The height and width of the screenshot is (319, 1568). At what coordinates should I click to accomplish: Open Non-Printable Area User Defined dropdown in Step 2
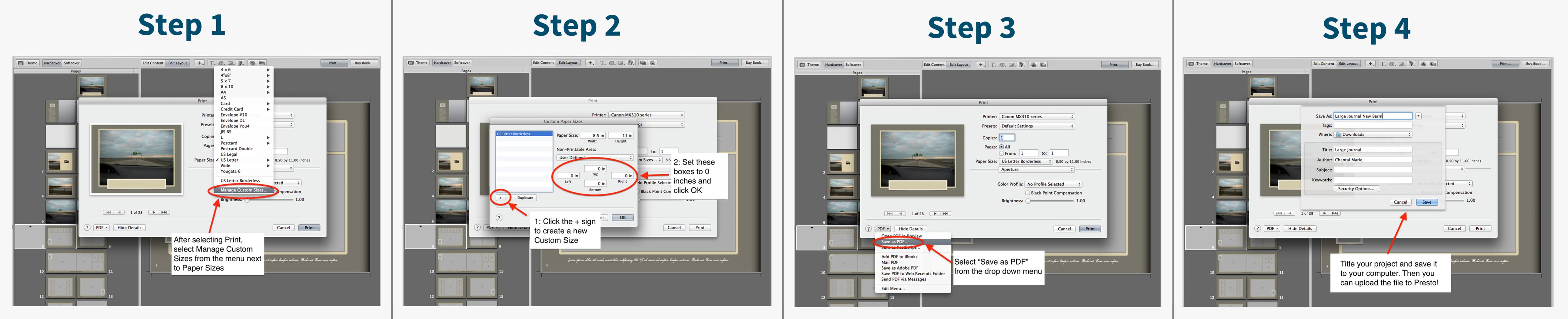(595, 158)
